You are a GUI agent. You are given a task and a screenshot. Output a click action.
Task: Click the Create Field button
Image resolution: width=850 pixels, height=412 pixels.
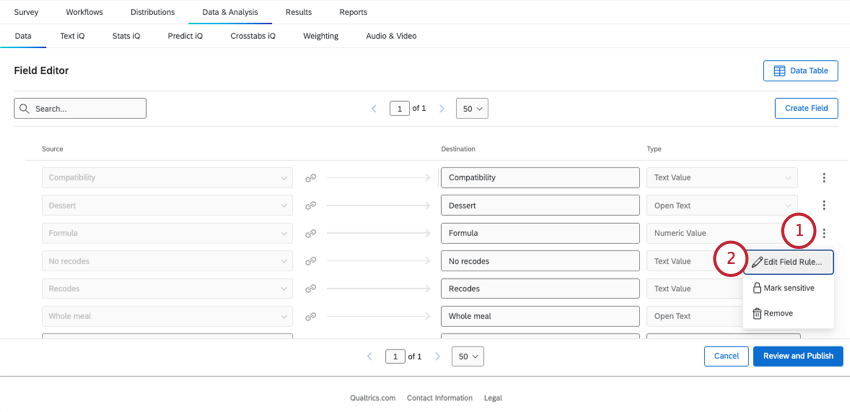[x=805, y=108]
